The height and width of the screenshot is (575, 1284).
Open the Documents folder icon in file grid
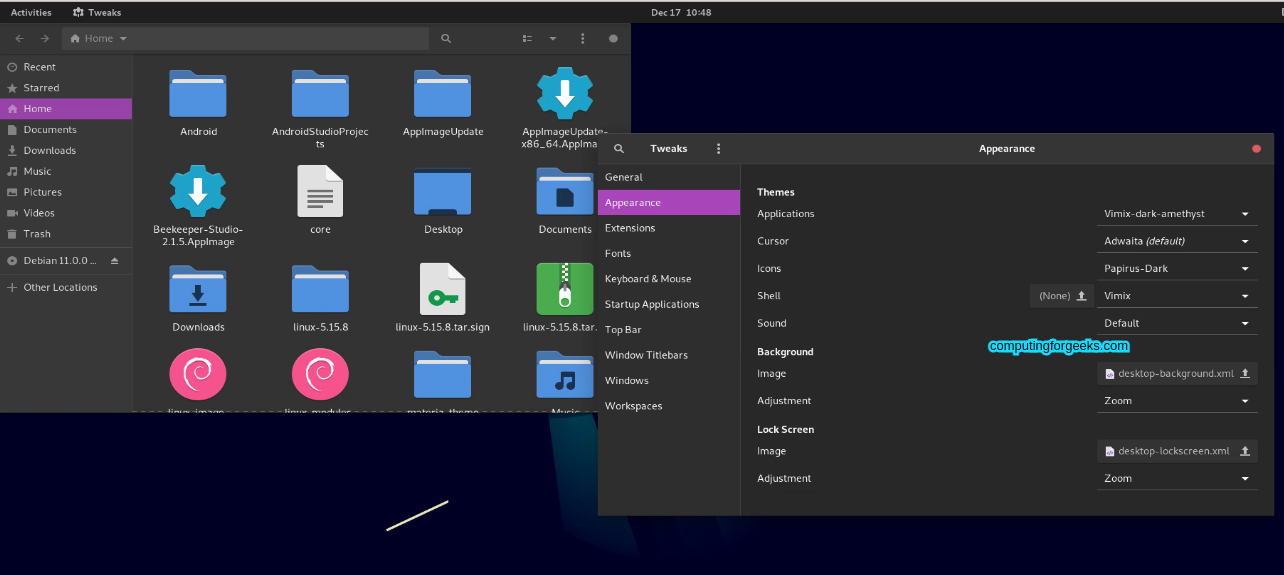565,191
